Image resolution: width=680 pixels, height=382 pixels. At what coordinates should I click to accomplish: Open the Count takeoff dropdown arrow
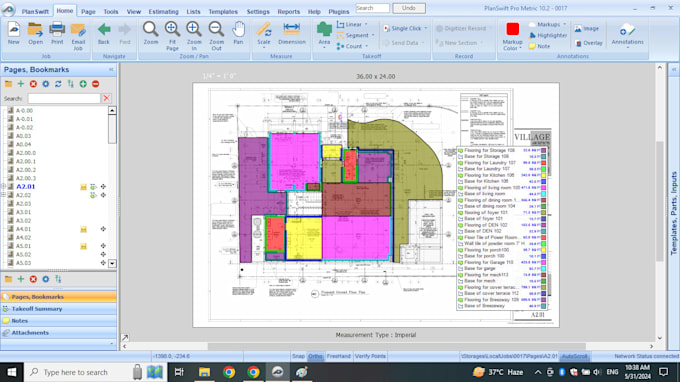pos(366,46)
